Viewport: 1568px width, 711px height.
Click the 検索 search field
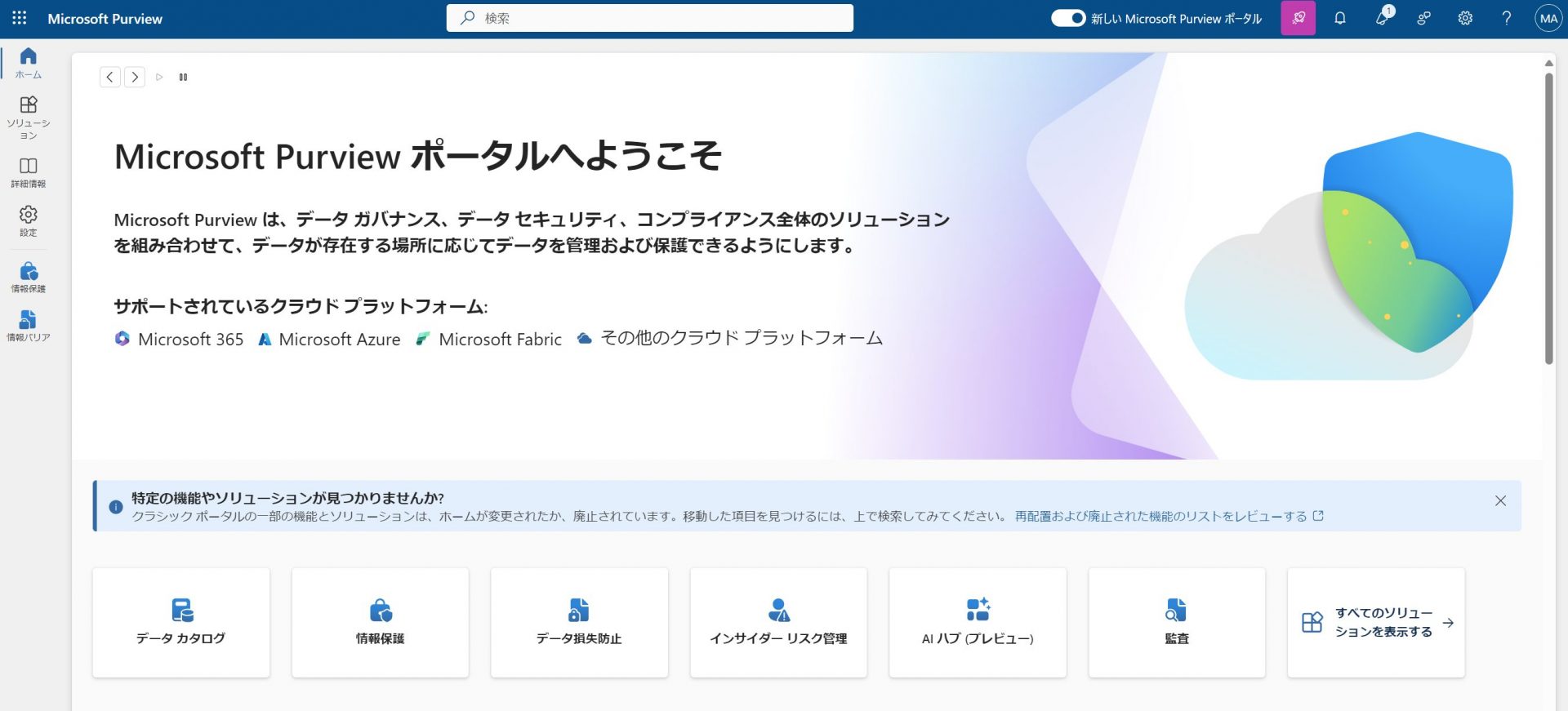650,18
